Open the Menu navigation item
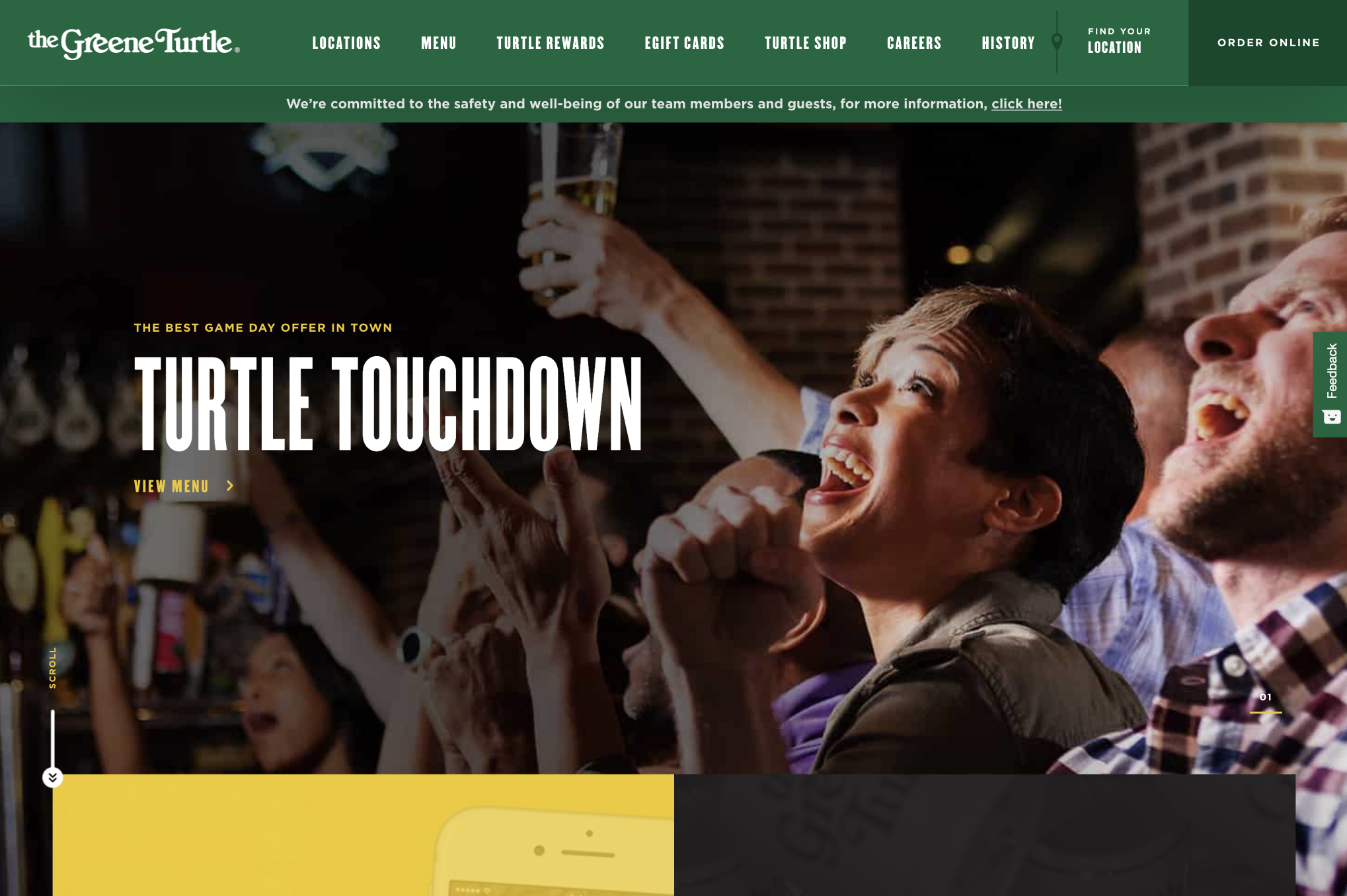Viewport: 1347px width, 896px height. click(439, 43)
